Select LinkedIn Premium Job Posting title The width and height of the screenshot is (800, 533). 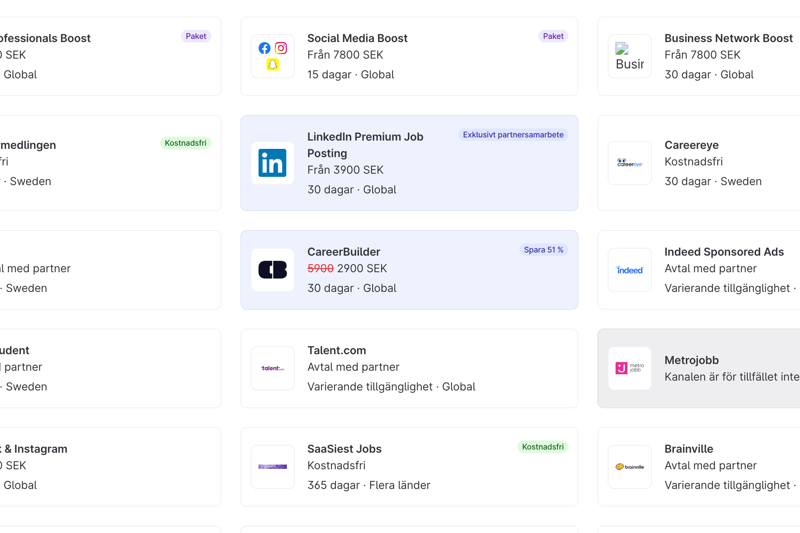coord(365,145)
